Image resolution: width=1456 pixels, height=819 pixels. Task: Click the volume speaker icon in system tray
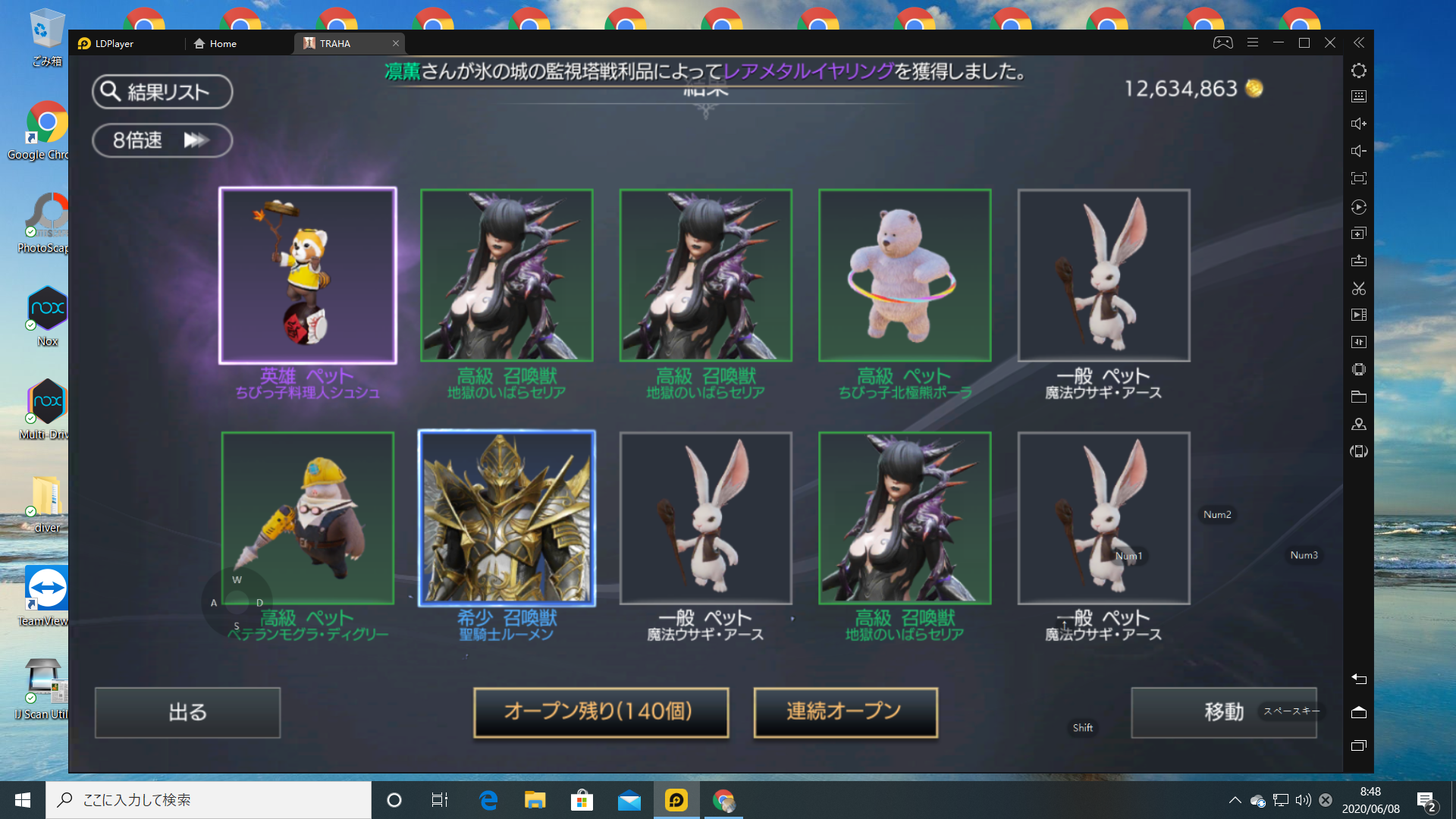click(x=1303, y=800)
